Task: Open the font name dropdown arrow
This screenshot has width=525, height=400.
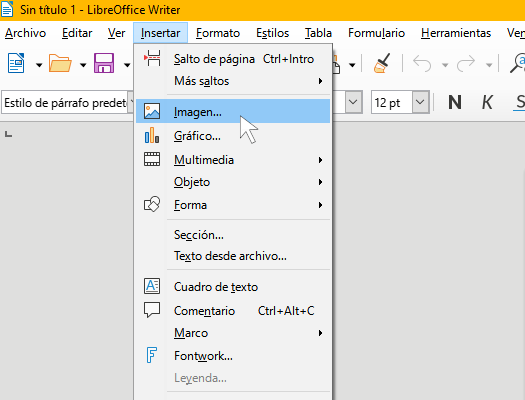Action: [x=353, y=102]
